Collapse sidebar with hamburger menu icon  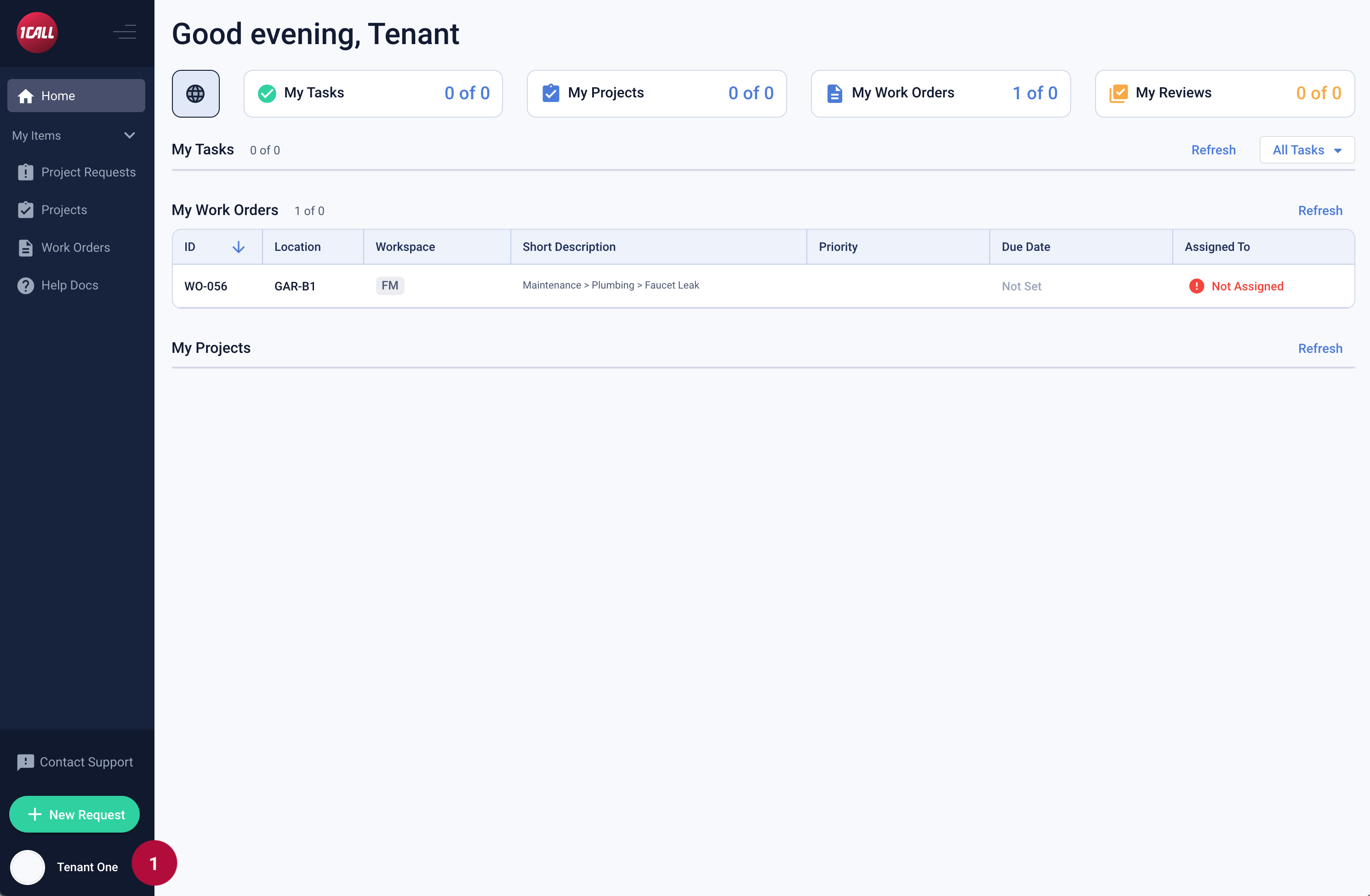pyautogui.click(x=125, y=32)
